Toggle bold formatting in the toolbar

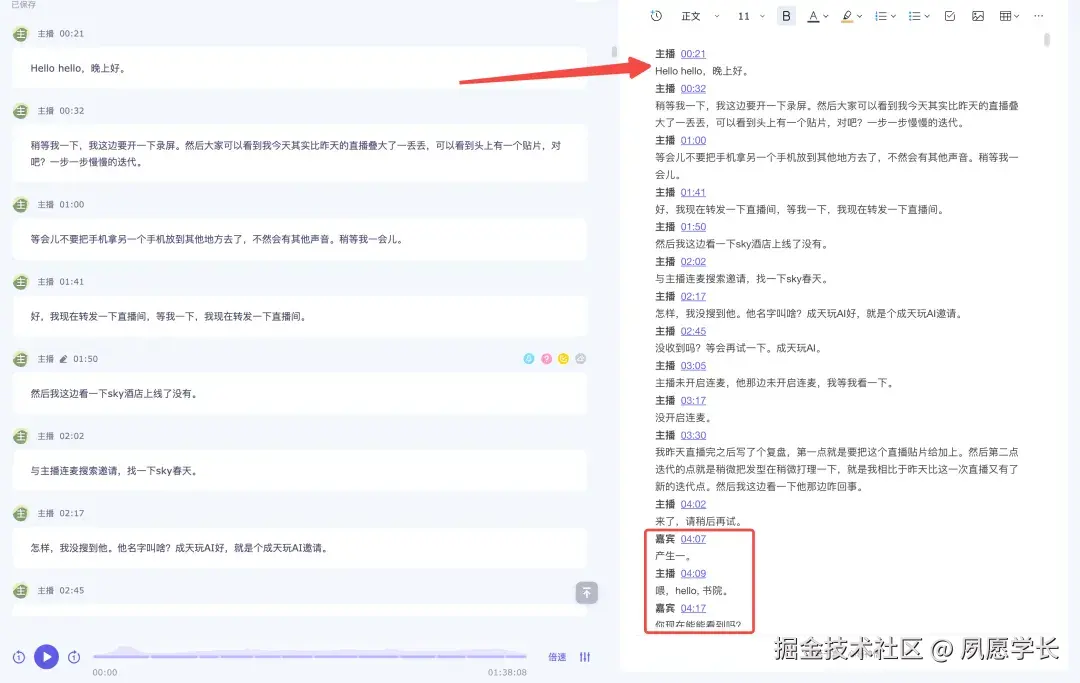(x=787, y=17)
